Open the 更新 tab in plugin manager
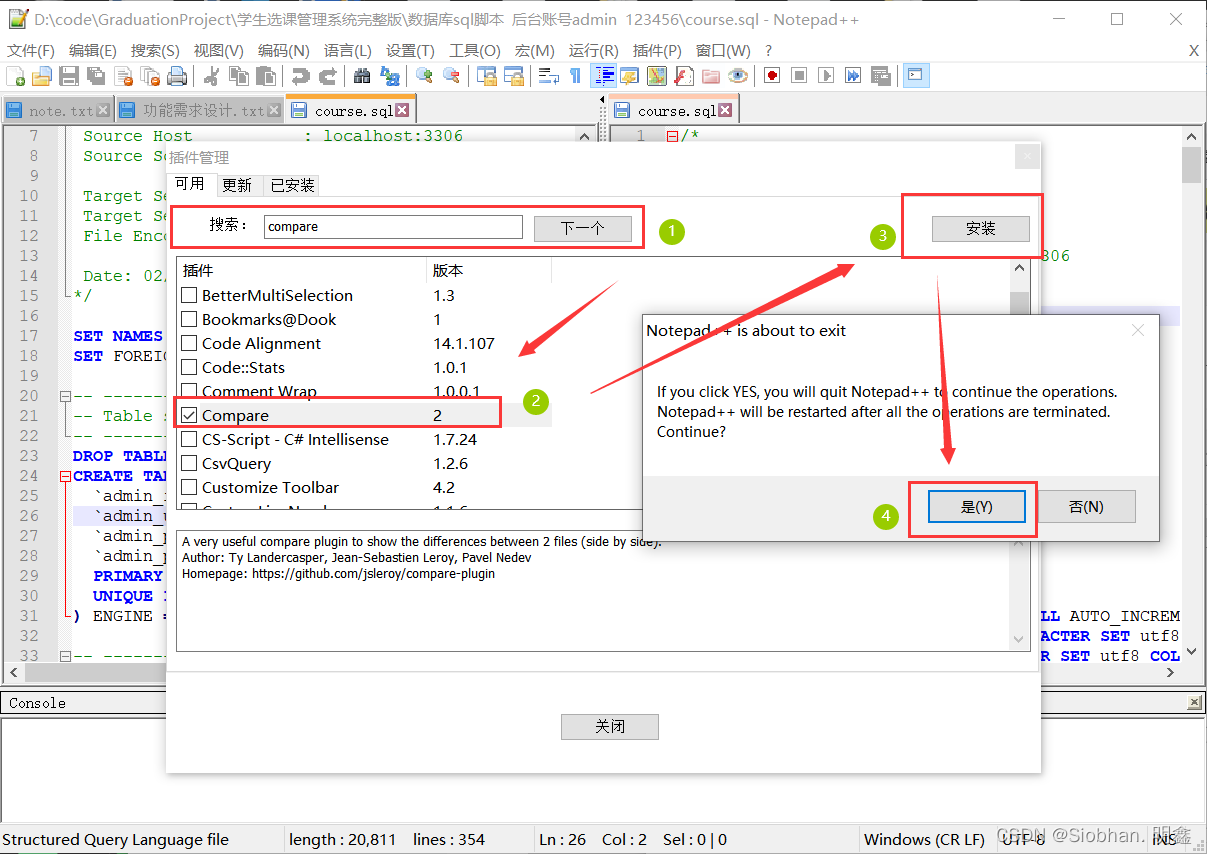The height and width of the screenshot is (854, 1207). pos(237,185)
